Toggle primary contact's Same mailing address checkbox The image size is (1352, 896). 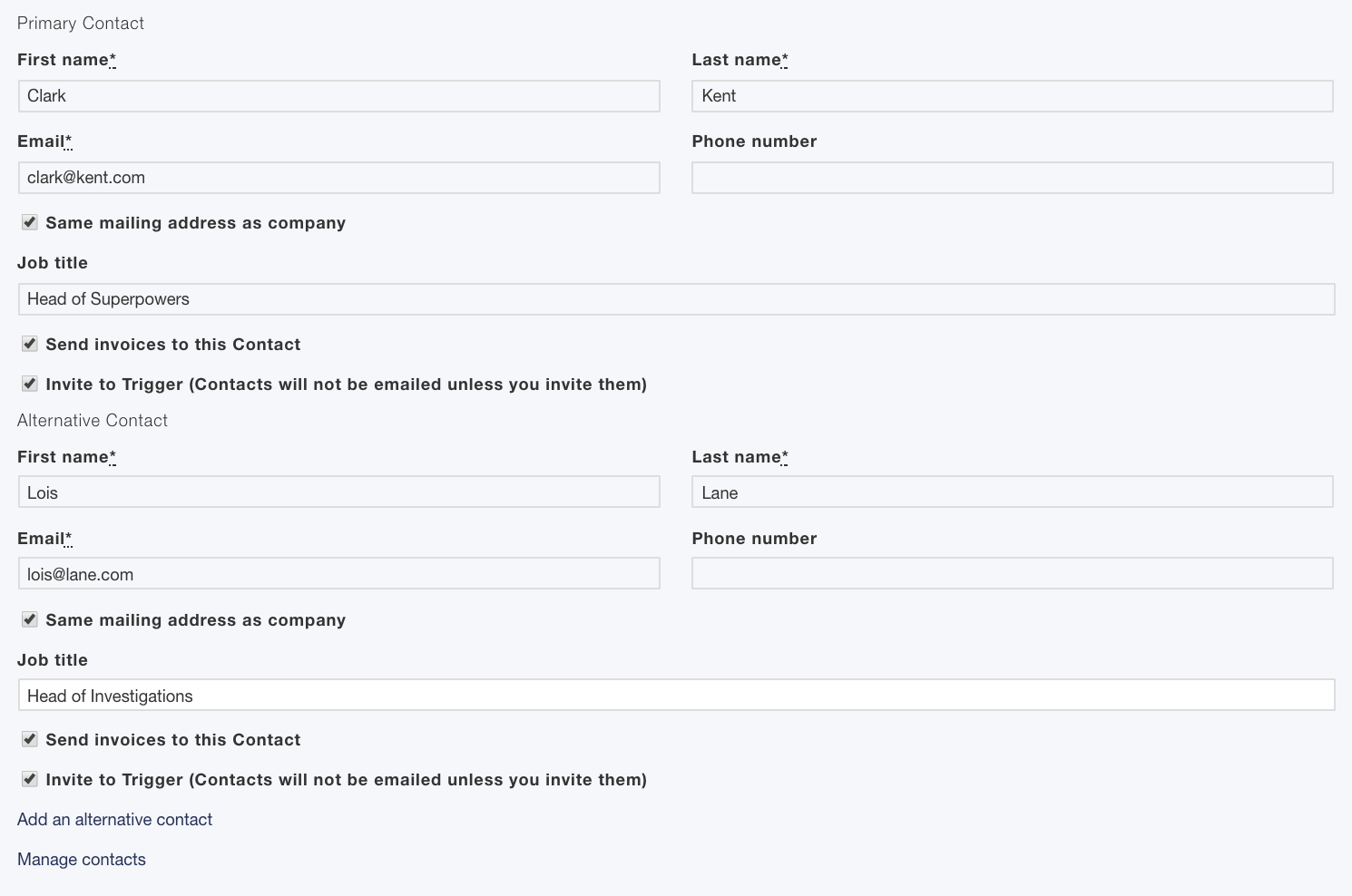[30, 222]
